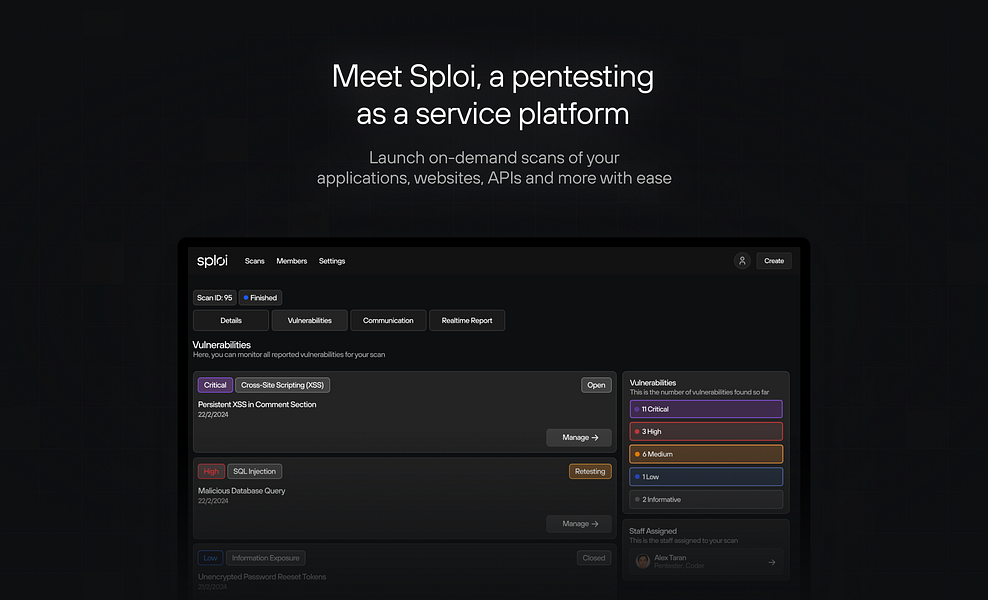Switch to the Details tab
The image size is (988, 600).
coord(231,320)
